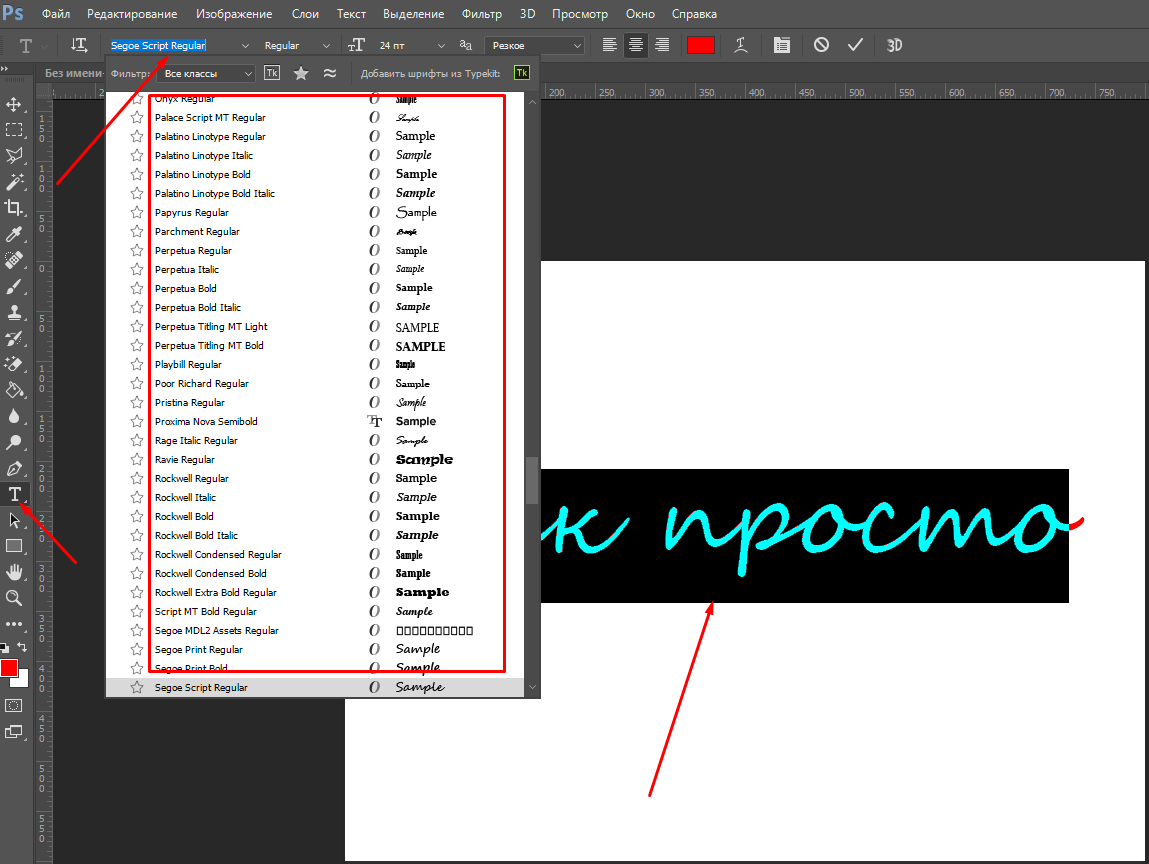Select the Zoom tool
1149x864 pixels.
tap(14, 598)
